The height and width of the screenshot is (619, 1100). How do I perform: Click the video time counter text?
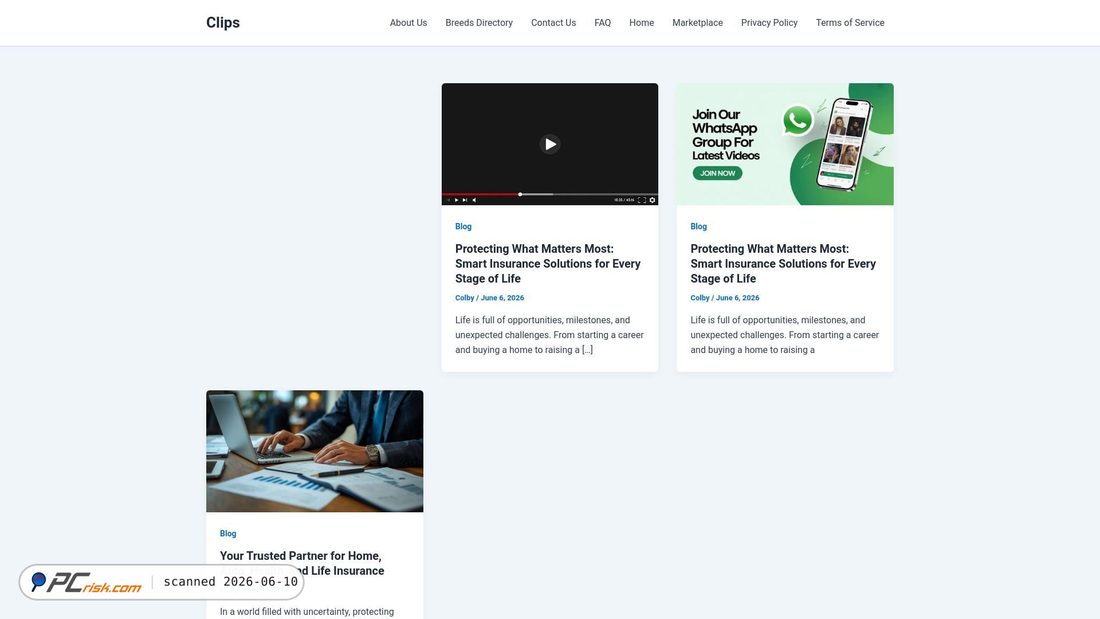[624, 200]
